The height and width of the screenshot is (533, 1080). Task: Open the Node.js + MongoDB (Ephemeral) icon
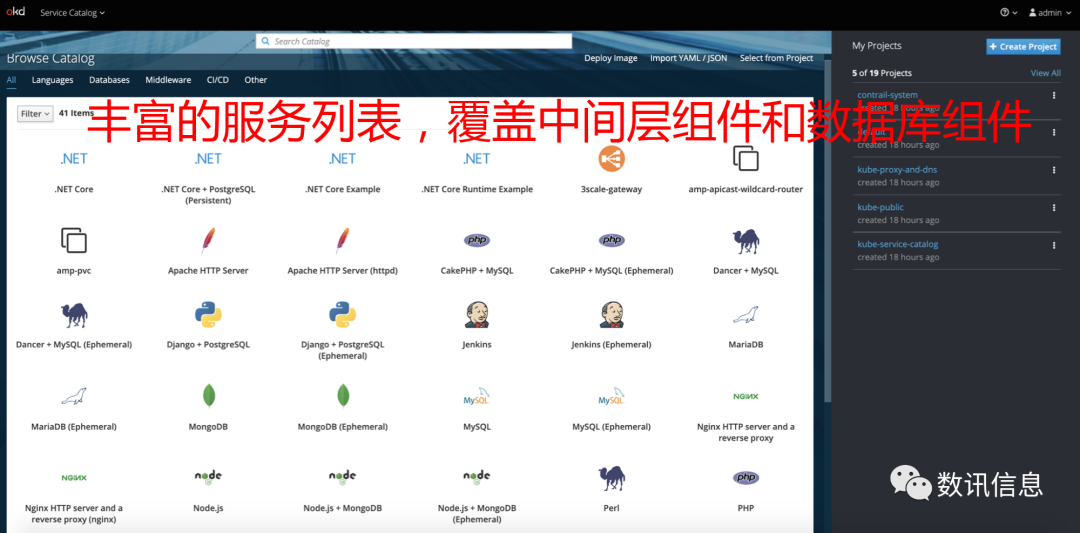[x=477, y=477]
